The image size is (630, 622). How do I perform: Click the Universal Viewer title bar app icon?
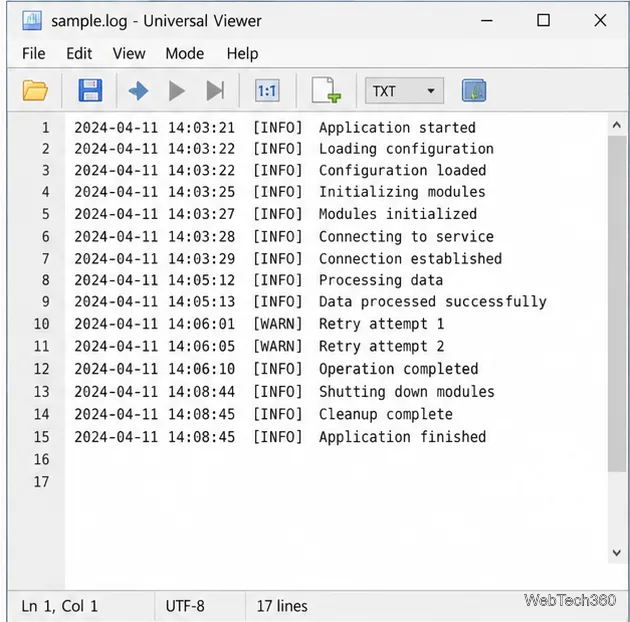pos(32,21)
